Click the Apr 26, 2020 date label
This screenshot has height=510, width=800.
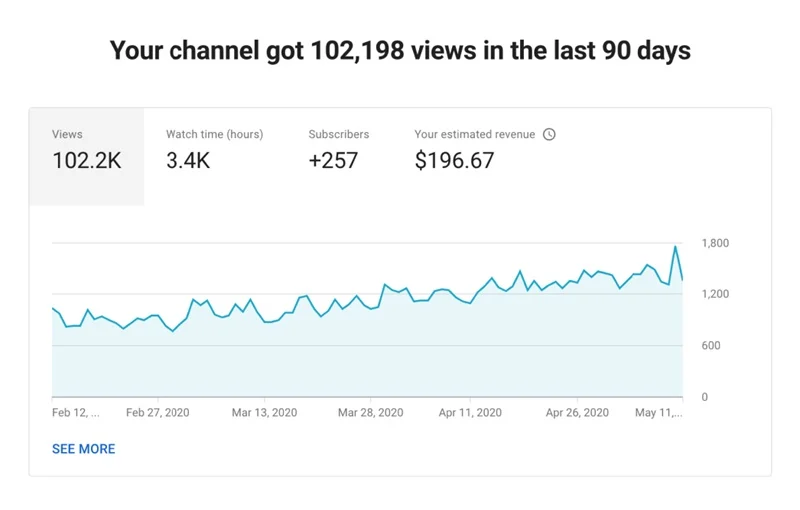point(577,412)
